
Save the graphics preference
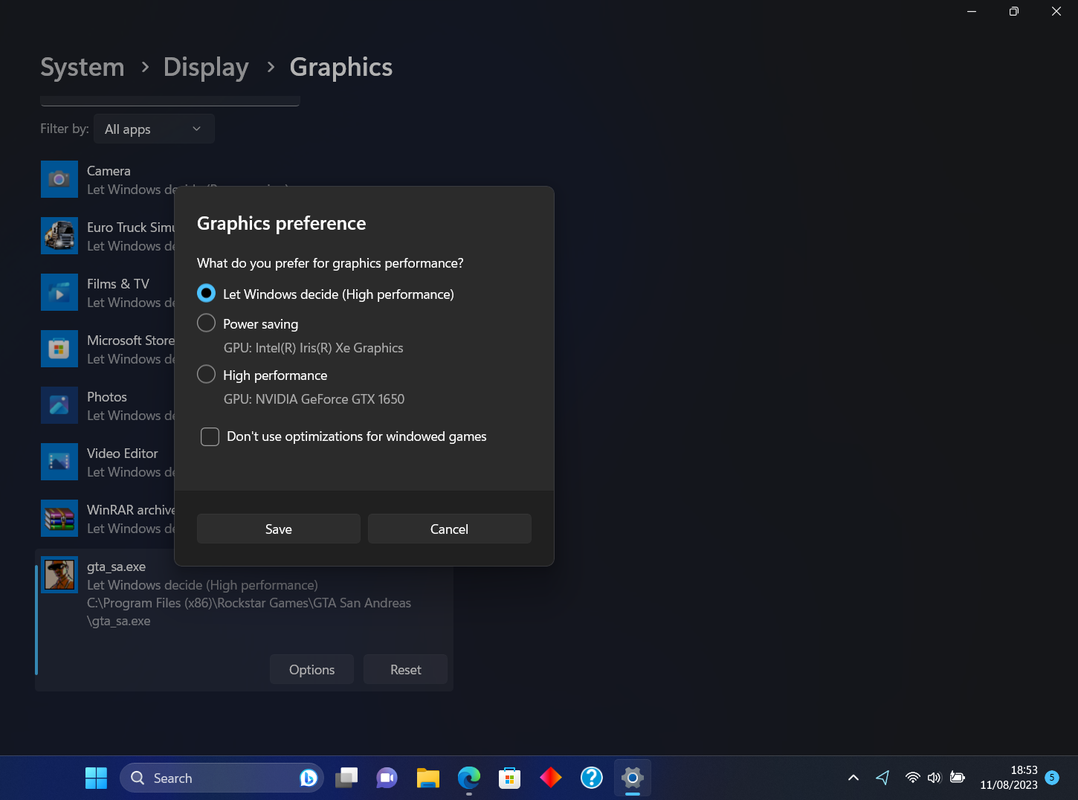point(278,529)
